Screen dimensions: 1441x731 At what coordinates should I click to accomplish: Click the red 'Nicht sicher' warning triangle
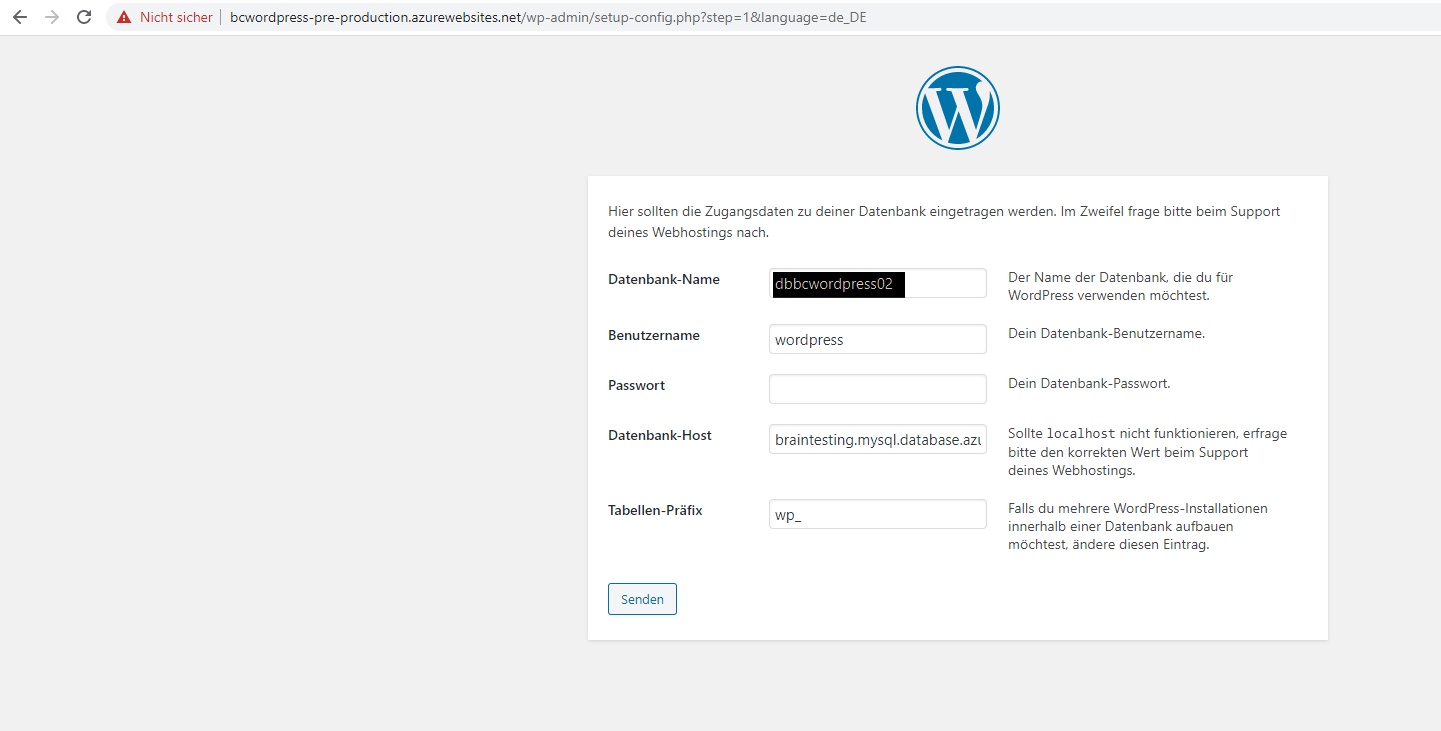click(122, 16)
